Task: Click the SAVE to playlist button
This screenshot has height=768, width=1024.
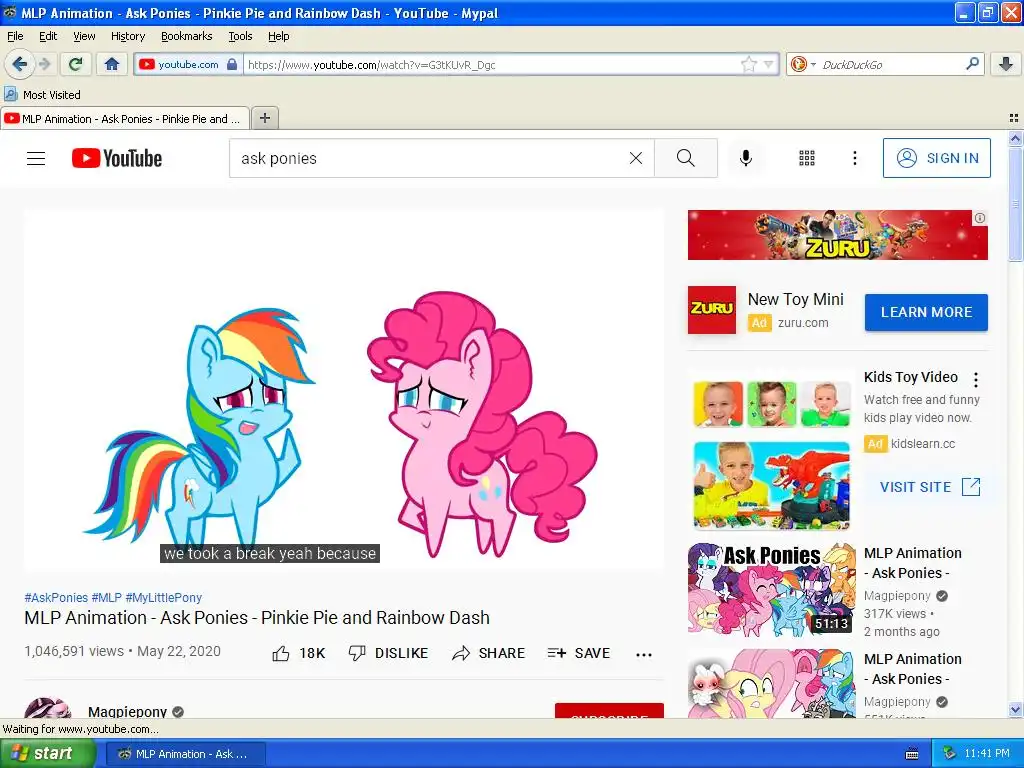Action: pos(579,653)
